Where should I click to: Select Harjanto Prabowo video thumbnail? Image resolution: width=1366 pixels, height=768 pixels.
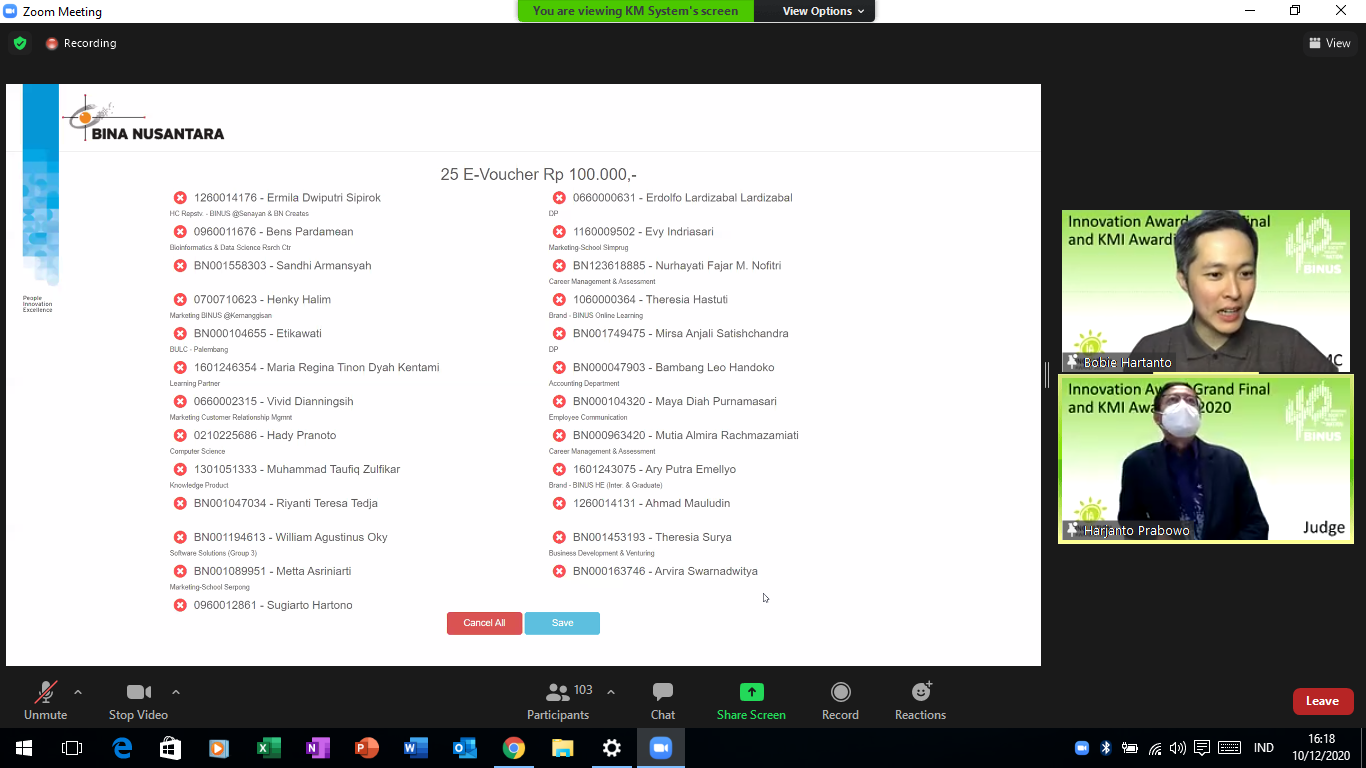coord(1205,459)
